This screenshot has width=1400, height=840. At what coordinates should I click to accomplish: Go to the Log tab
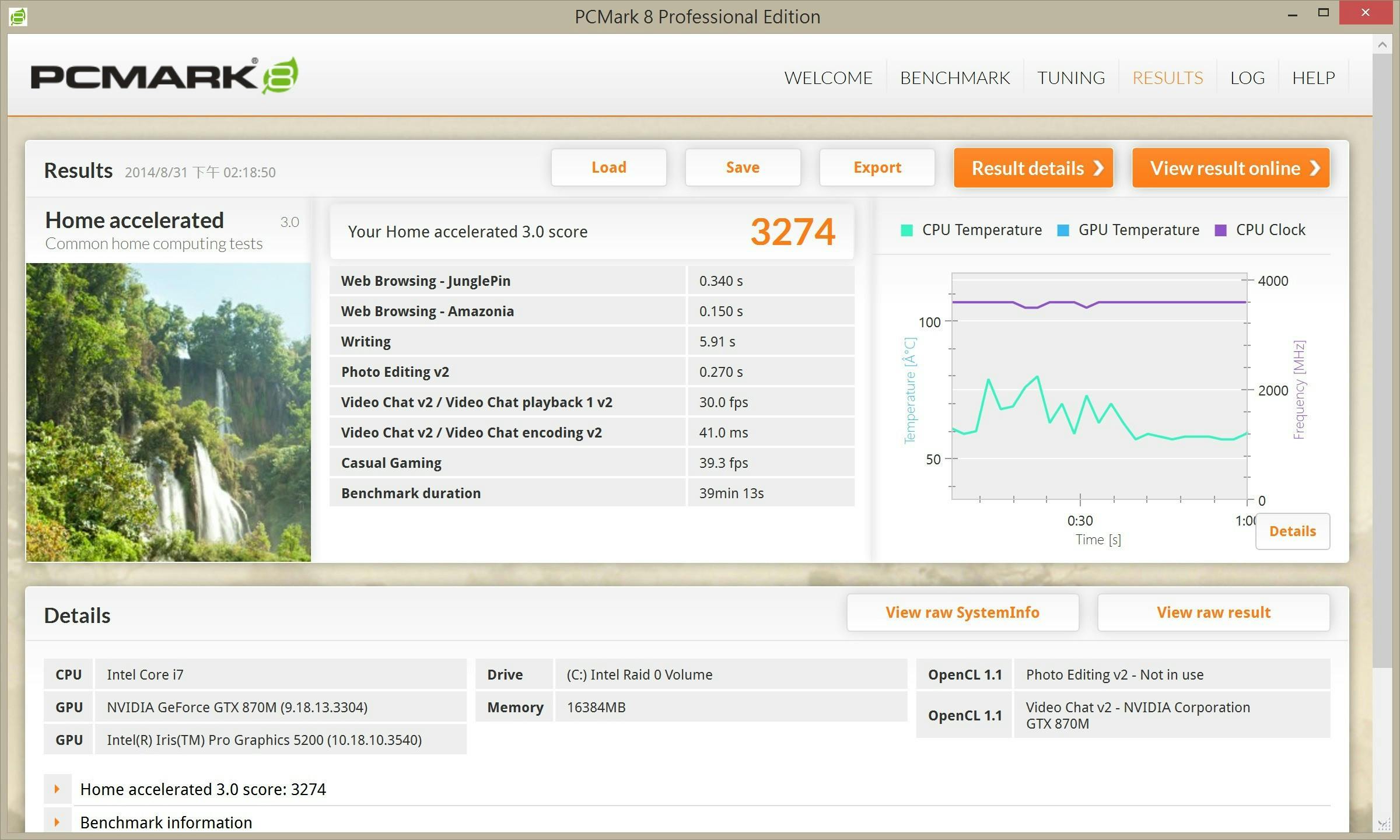(x=1247, y=78)
